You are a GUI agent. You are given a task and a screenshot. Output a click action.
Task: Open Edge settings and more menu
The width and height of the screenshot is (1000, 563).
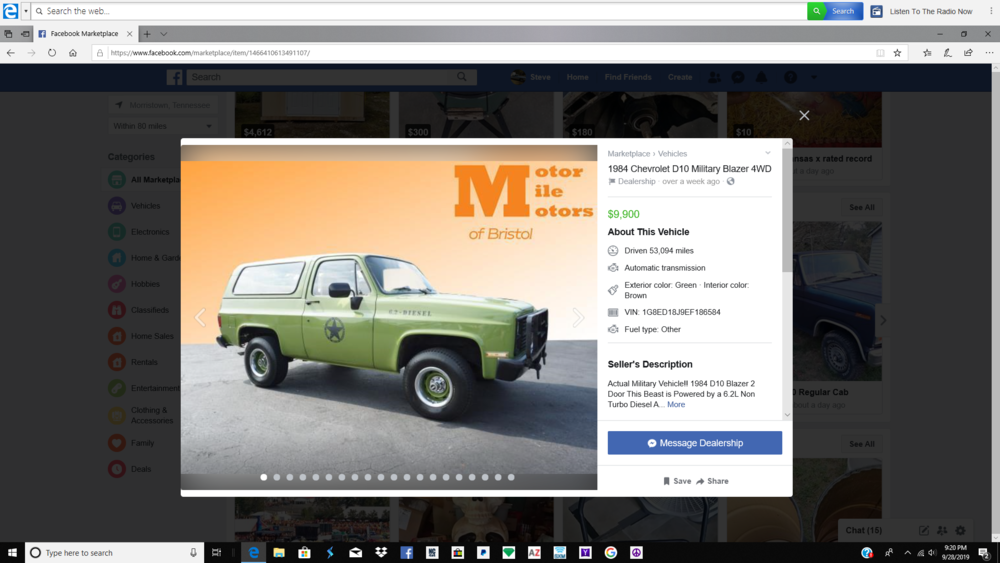pyautogui.click(x=989, y=53)
